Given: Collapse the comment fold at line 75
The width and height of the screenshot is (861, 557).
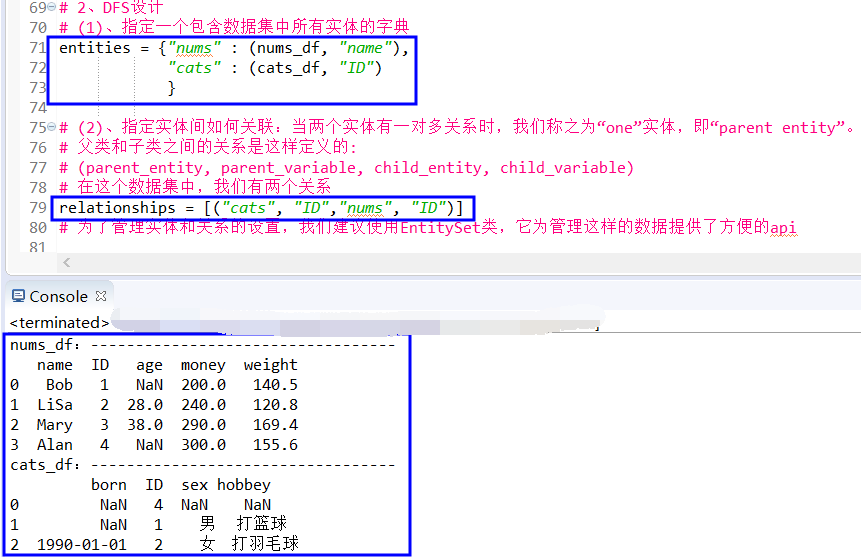Looking at the screenshot, I should coord(52,127).
